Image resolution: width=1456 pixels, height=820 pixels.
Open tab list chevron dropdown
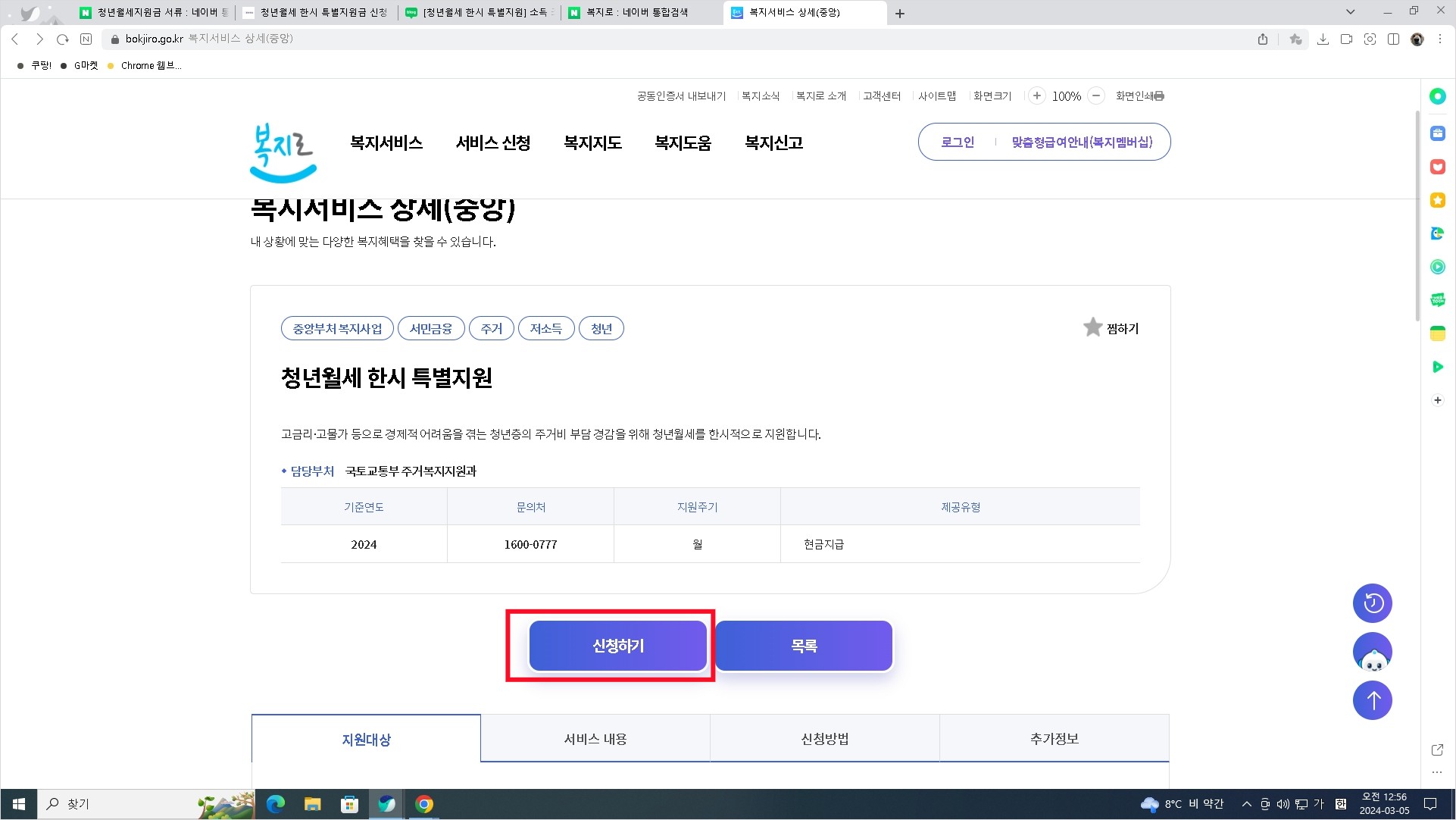click(1350, 12)
